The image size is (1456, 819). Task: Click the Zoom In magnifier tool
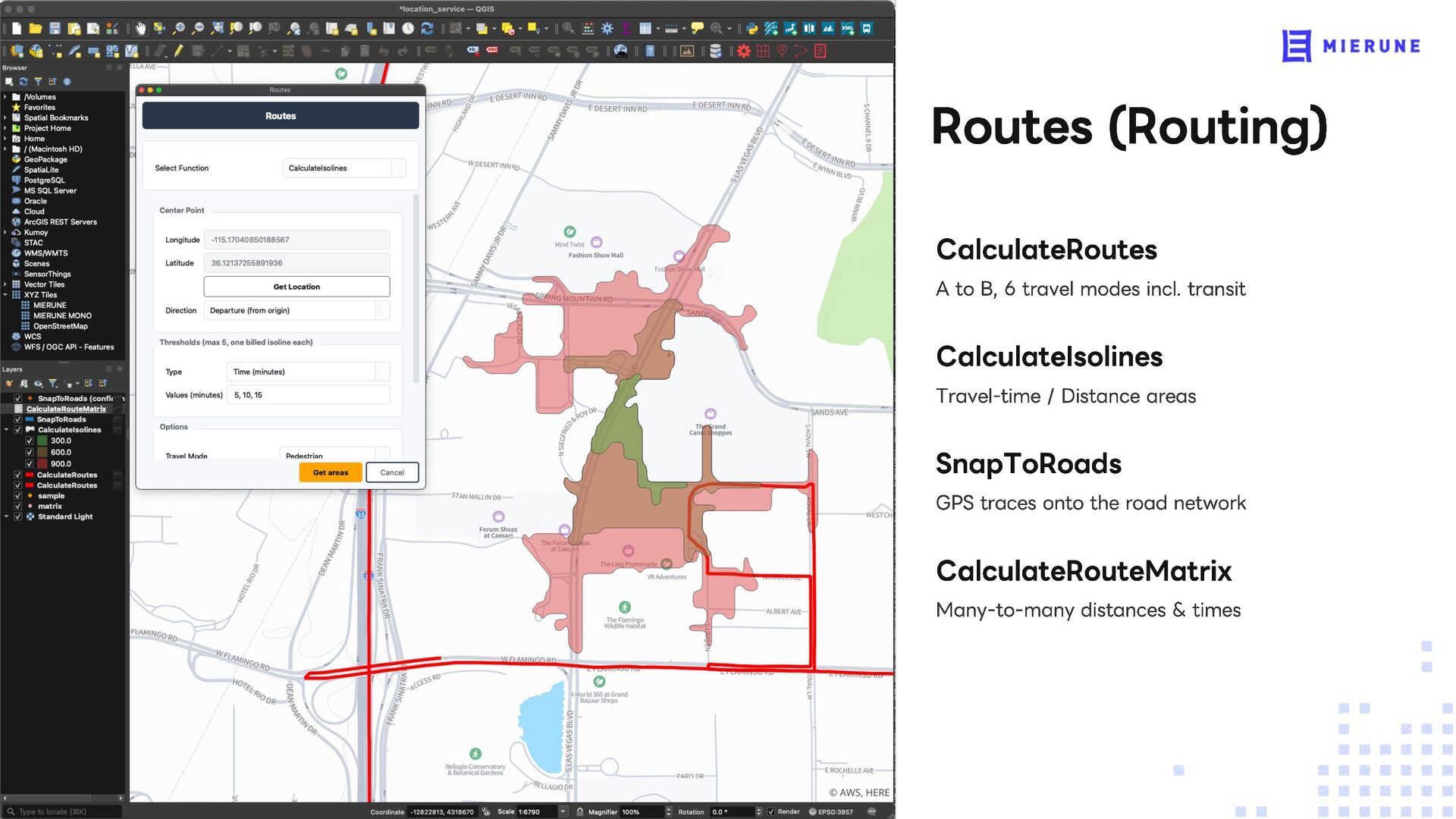pyautogui.click(x=179, y=29)
